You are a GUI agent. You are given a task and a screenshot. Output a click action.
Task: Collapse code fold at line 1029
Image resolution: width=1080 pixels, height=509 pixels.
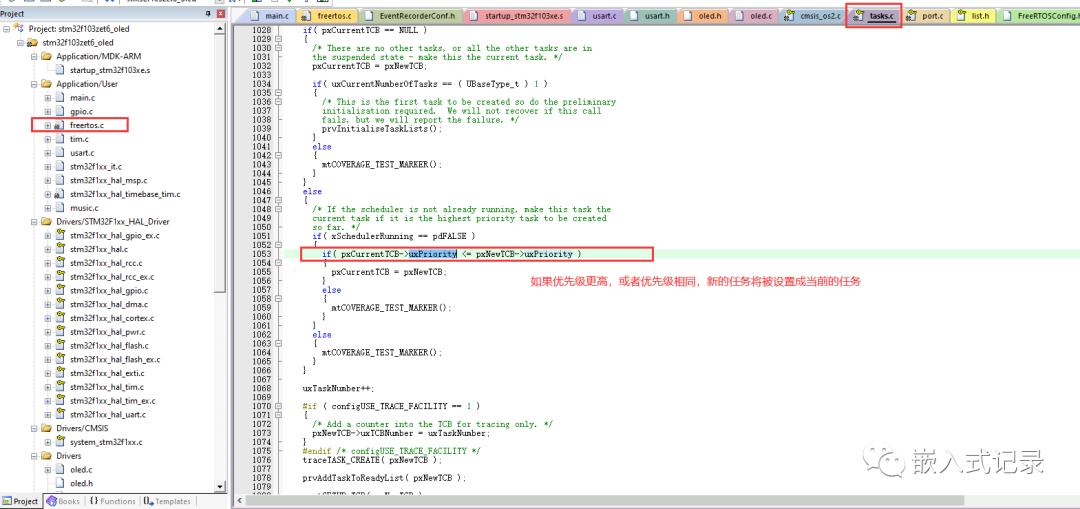coord(278,39)
